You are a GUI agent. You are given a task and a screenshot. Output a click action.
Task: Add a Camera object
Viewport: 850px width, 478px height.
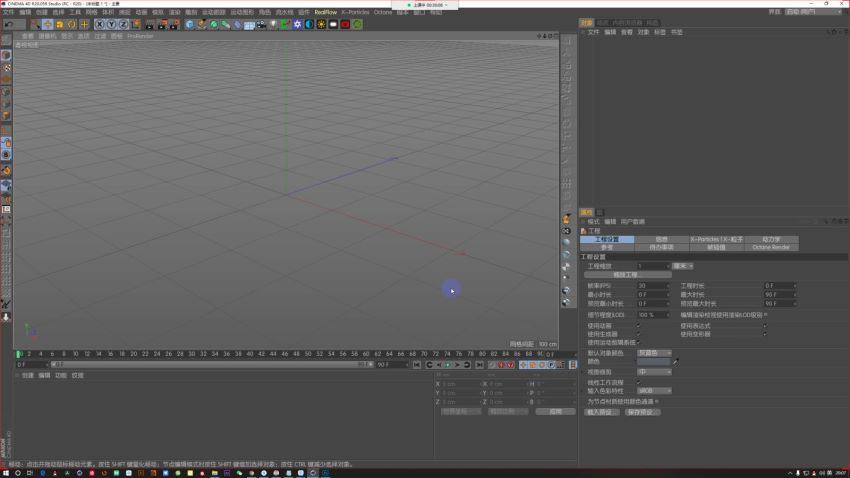click(261, 24)
